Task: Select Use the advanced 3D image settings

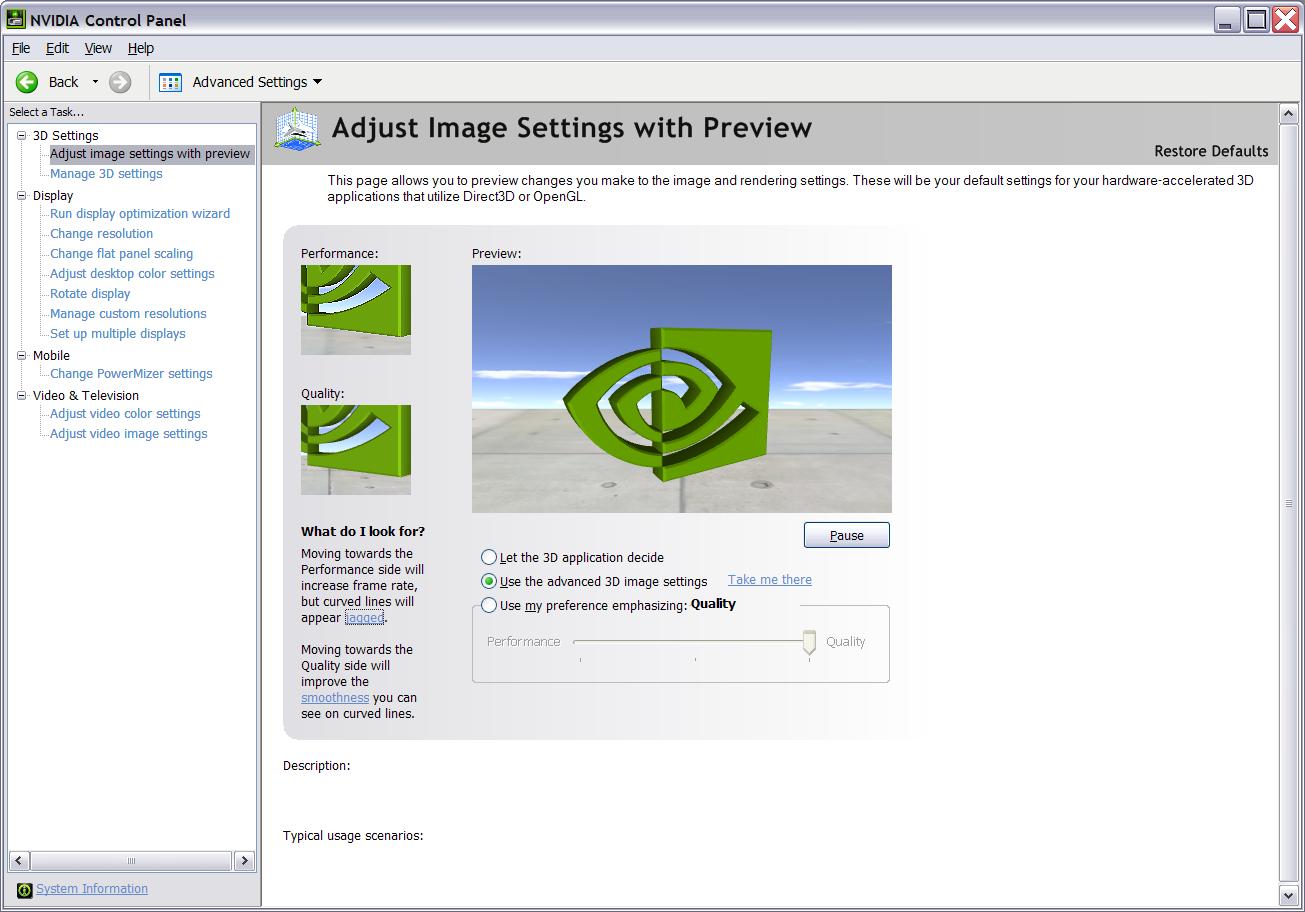Action: [x=594, y=581]
